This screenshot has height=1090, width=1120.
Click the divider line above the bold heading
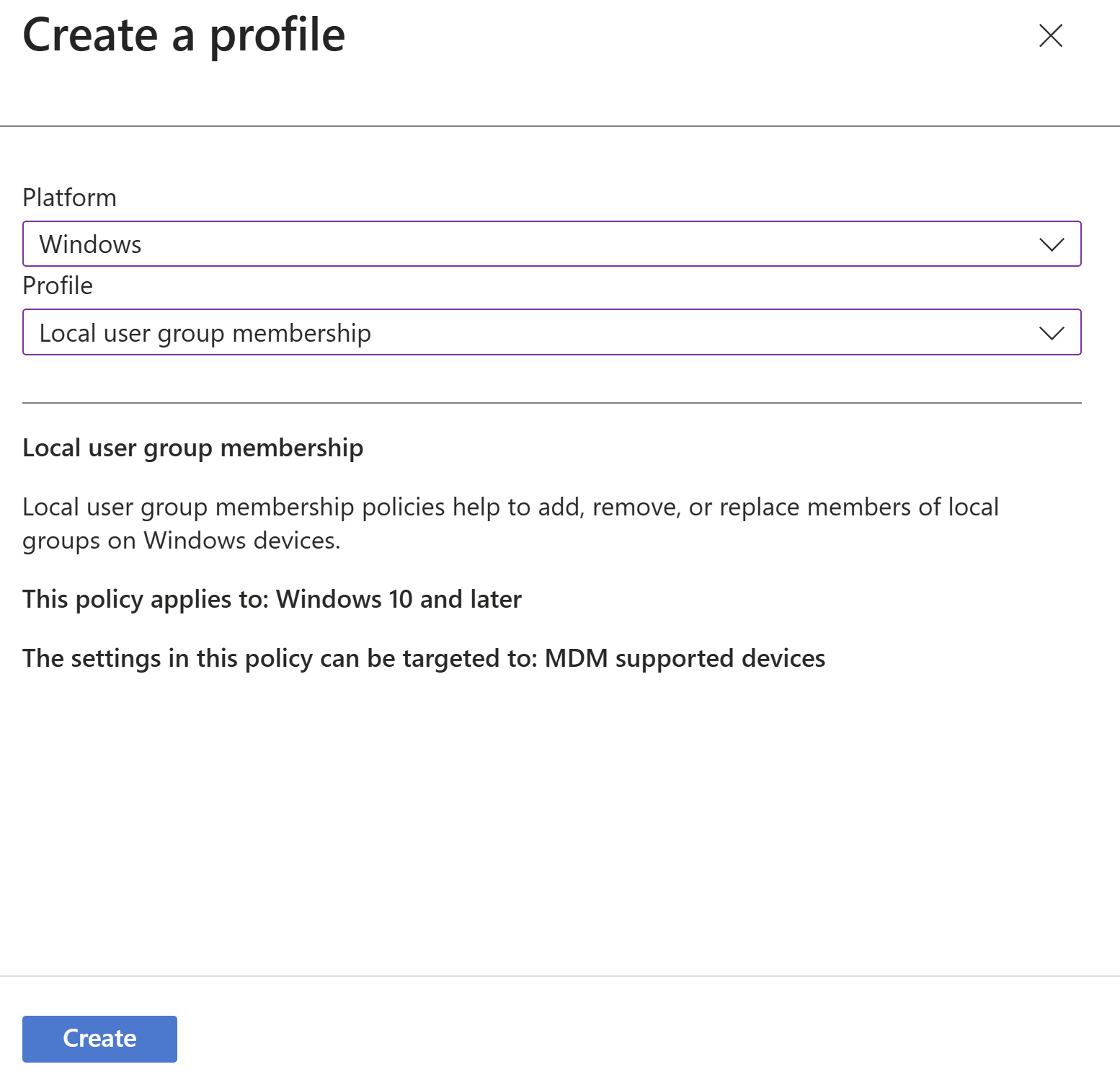point(551,403)
